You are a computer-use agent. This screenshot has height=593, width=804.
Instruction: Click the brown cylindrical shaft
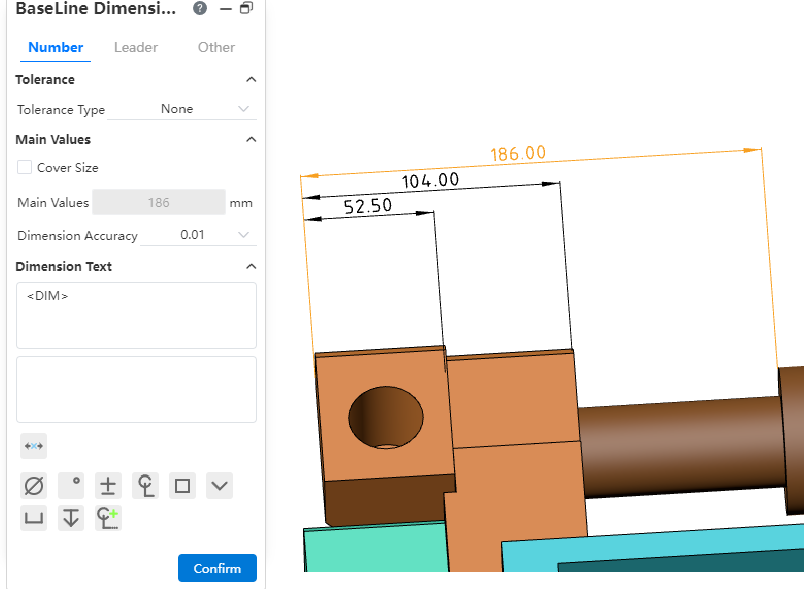click(x=682, y=446)
